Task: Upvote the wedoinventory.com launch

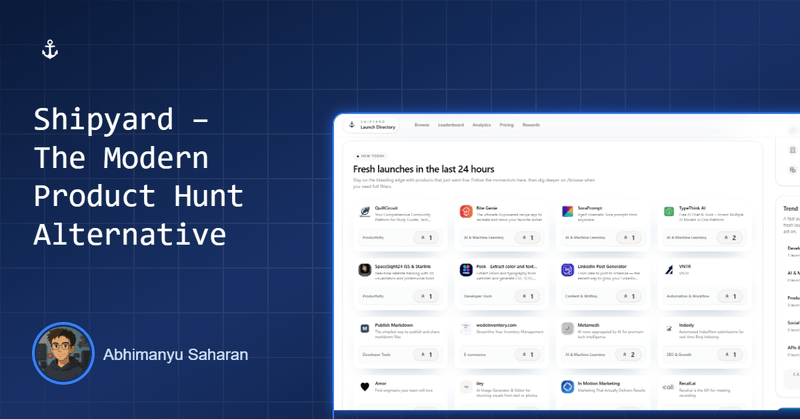Action: 528,354
